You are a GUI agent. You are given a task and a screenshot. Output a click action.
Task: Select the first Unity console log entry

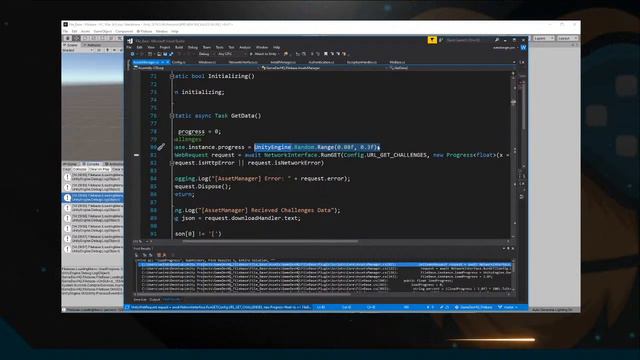point(93,177)
